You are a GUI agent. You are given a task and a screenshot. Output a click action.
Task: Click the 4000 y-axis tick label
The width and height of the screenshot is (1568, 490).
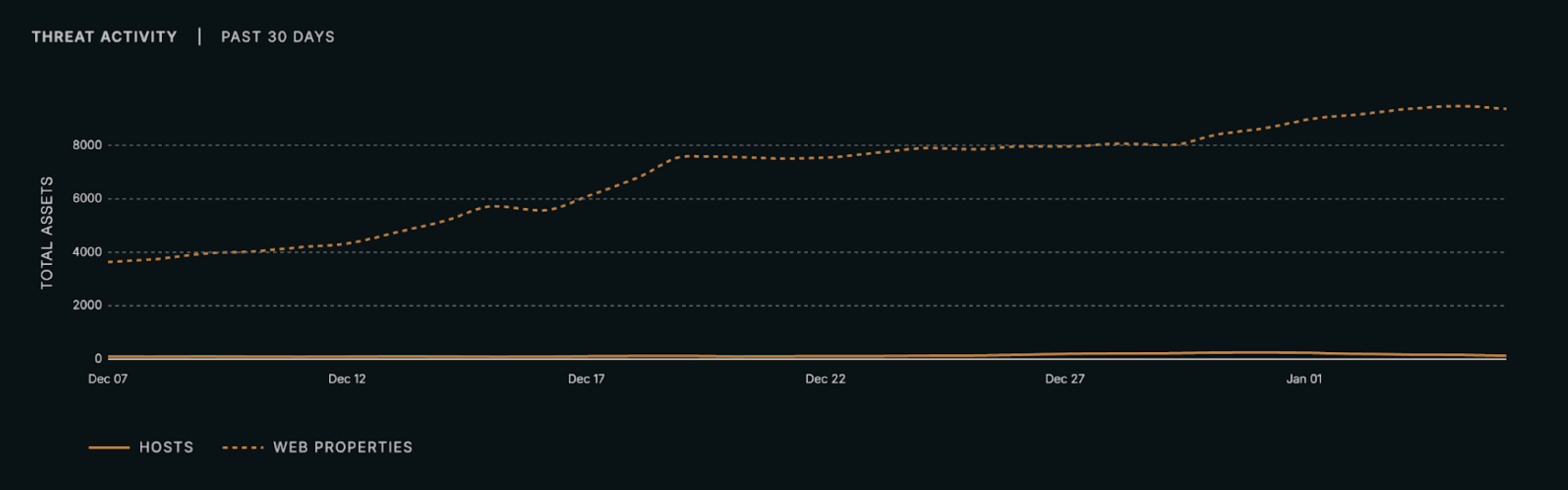87,252
